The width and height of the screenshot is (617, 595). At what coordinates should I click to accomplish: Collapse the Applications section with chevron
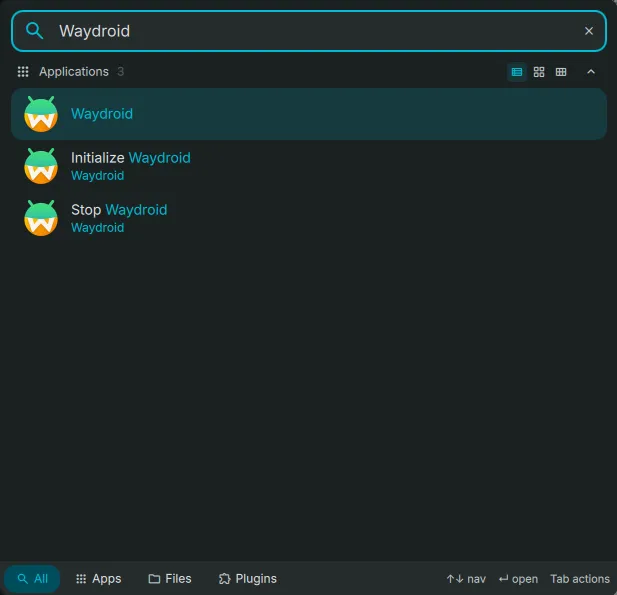coord(590,72)
